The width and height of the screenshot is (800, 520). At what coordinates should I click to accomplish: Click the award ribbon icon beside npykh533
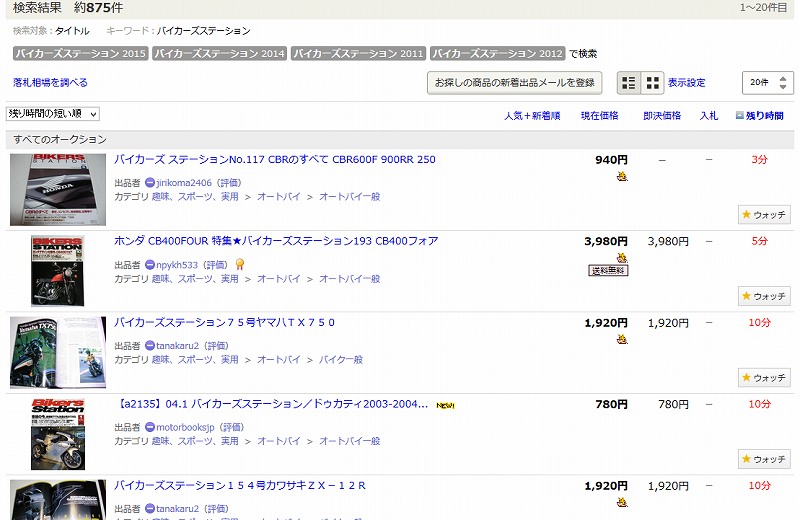[240, 264]
